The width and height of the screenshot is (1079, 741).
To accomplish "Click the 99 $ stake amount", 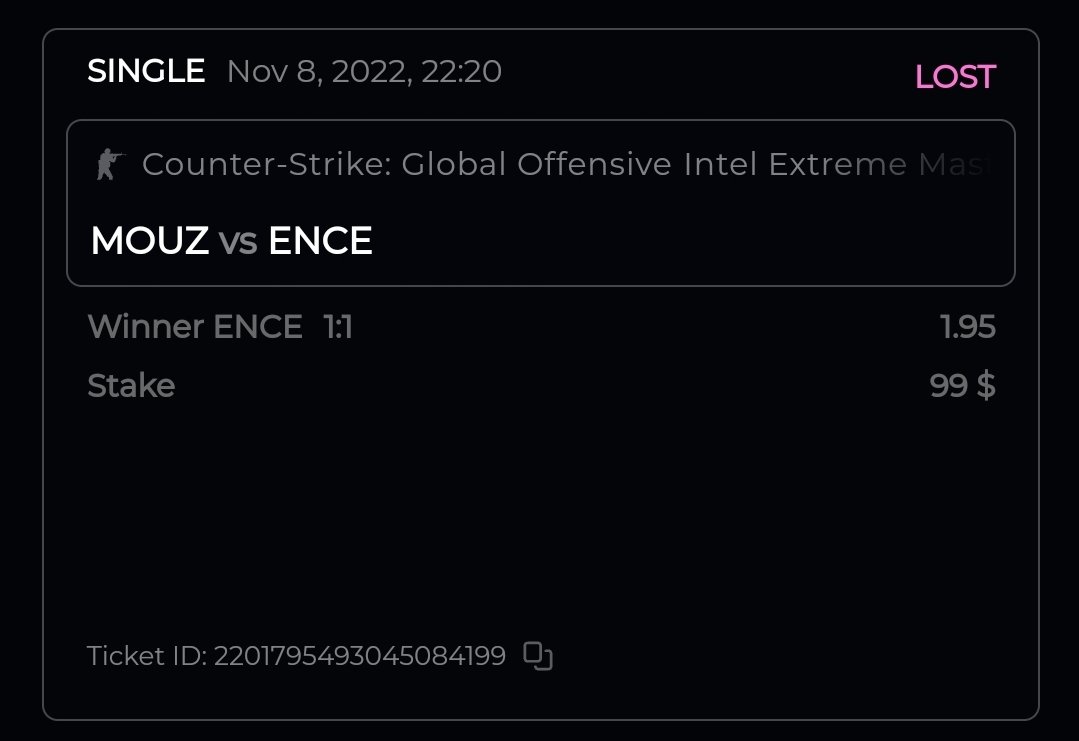I will tap(962, 386).
